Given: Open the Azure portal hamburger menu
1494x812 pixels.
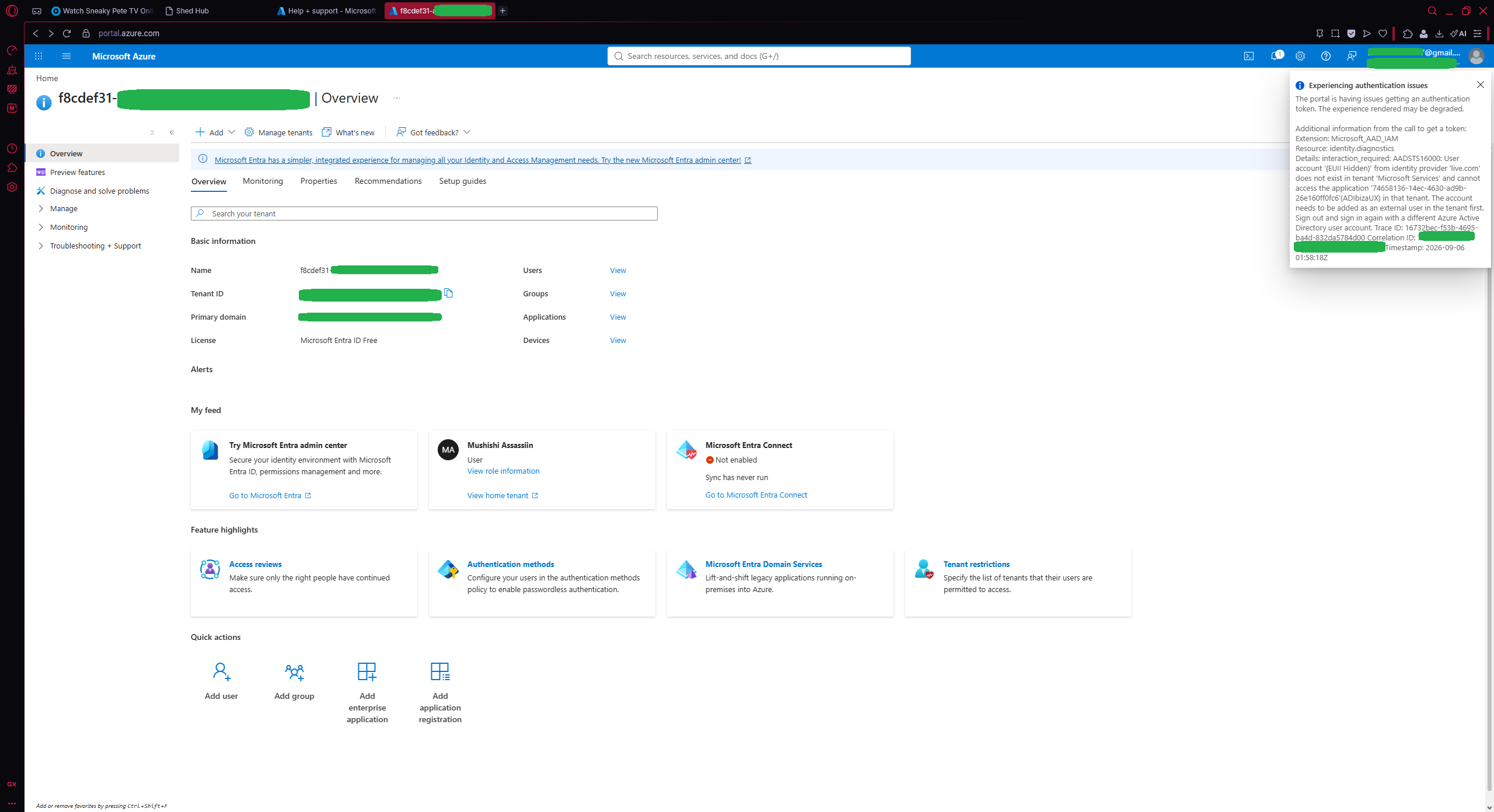Looking at the screenshot, I should click(x=67, y=56).
